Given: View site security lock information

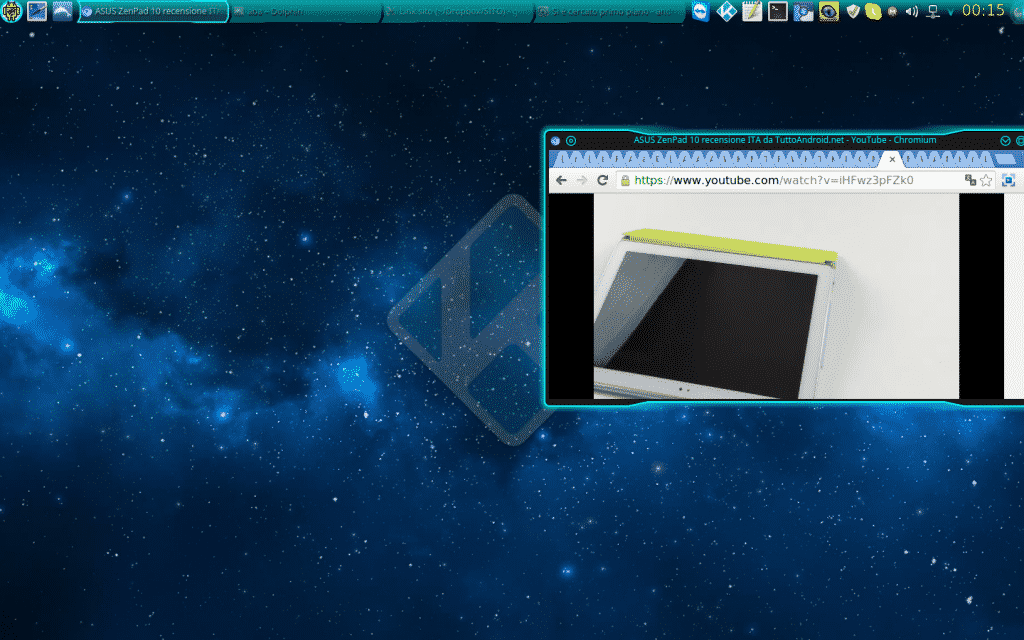Looking at the screenshot, I should coord(625,181).
